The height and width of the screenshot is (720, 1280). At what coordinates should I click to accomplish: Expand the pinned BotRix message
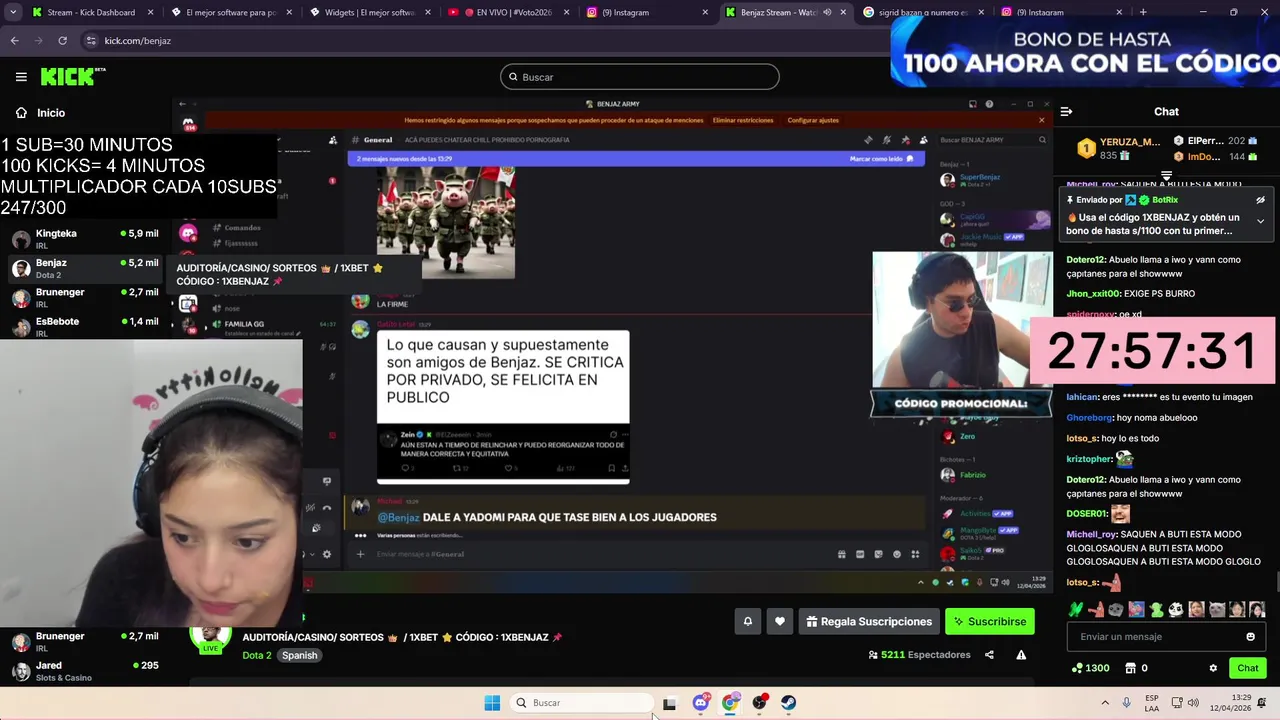coord(1261,221)
